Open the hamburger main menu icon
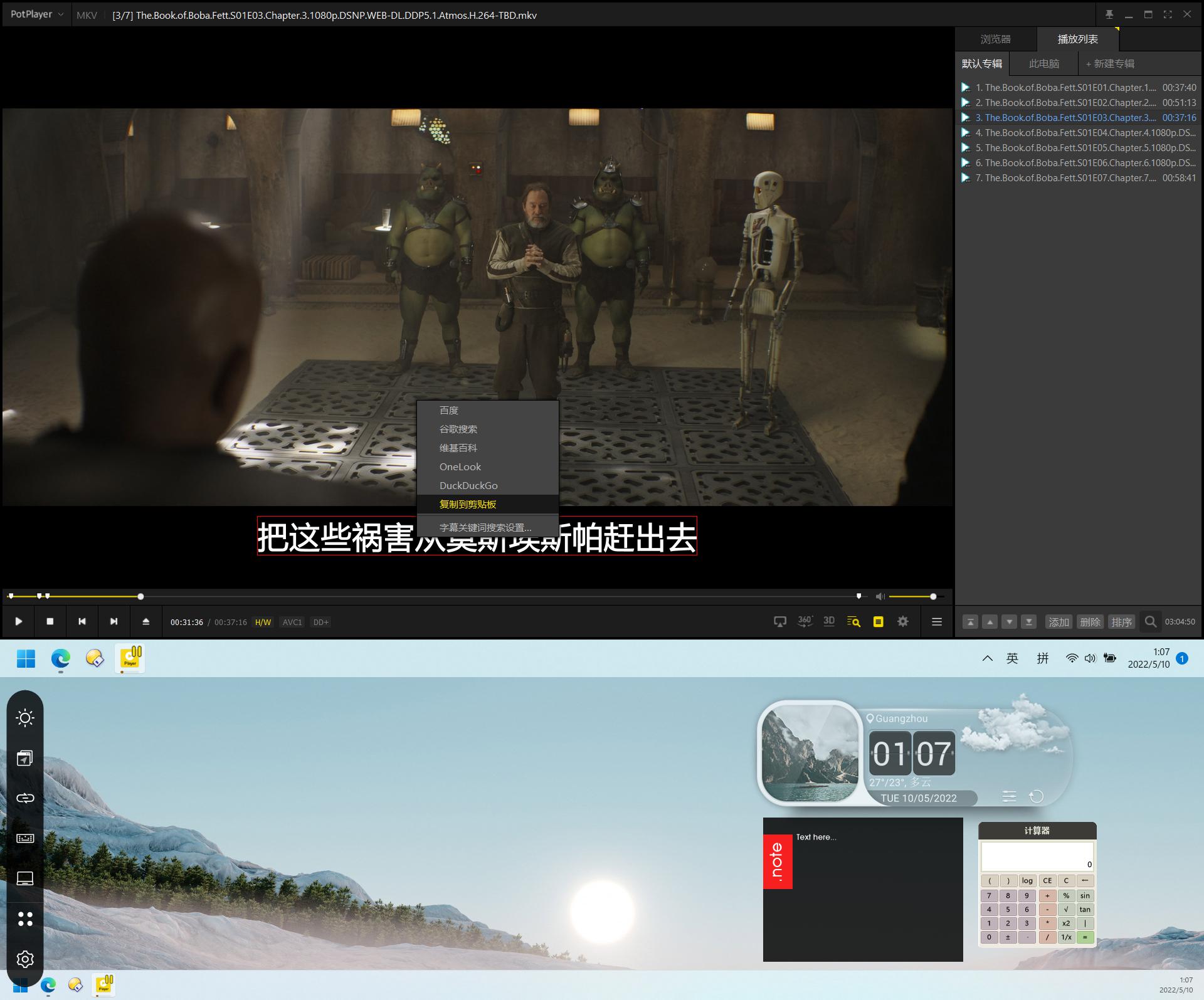1204x1000 pixels. pyautogui.click(x=937, y=621)
